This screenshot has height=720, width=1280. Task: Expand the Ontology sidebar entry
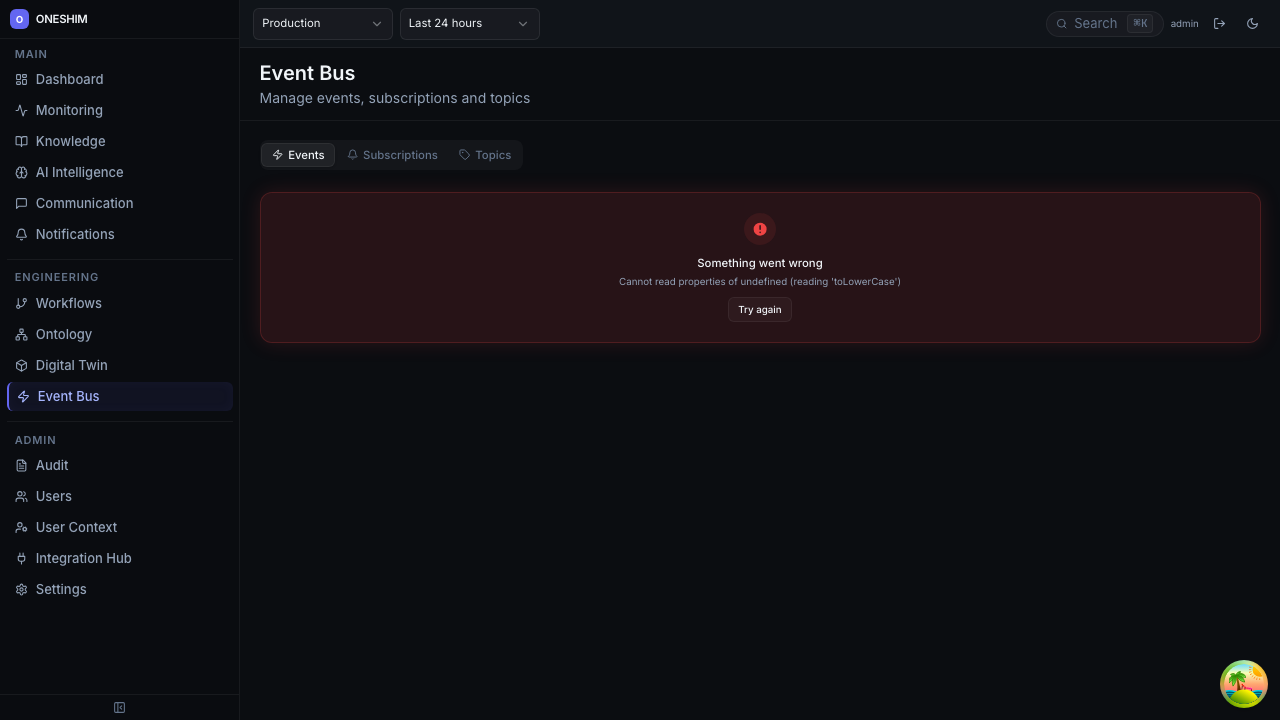click(x=63, y=334)
